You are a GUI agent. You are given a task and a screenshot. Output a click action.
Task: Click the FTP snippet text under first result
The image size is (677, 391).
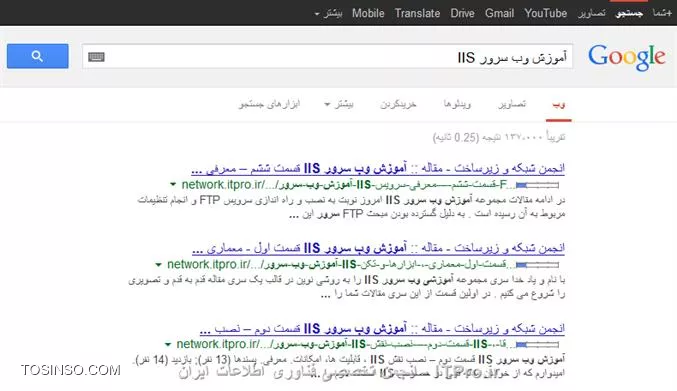pos(351,207)
